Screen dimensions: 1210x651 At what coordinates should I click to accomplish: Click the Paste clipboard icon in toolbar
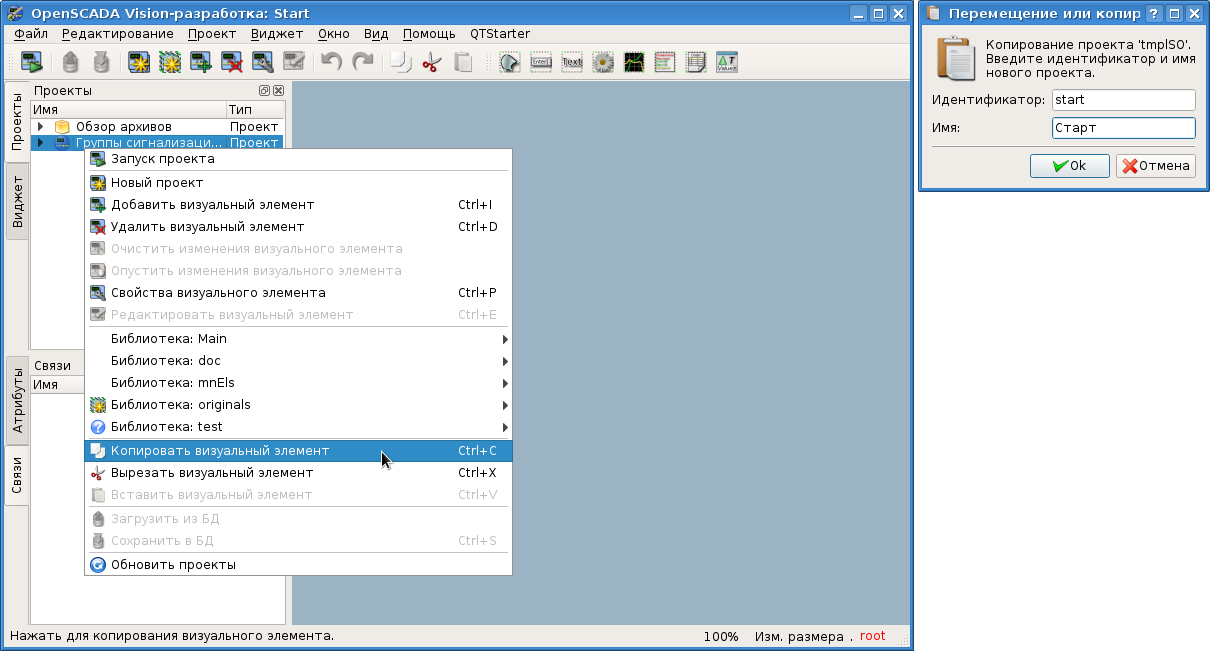(463, 62)
